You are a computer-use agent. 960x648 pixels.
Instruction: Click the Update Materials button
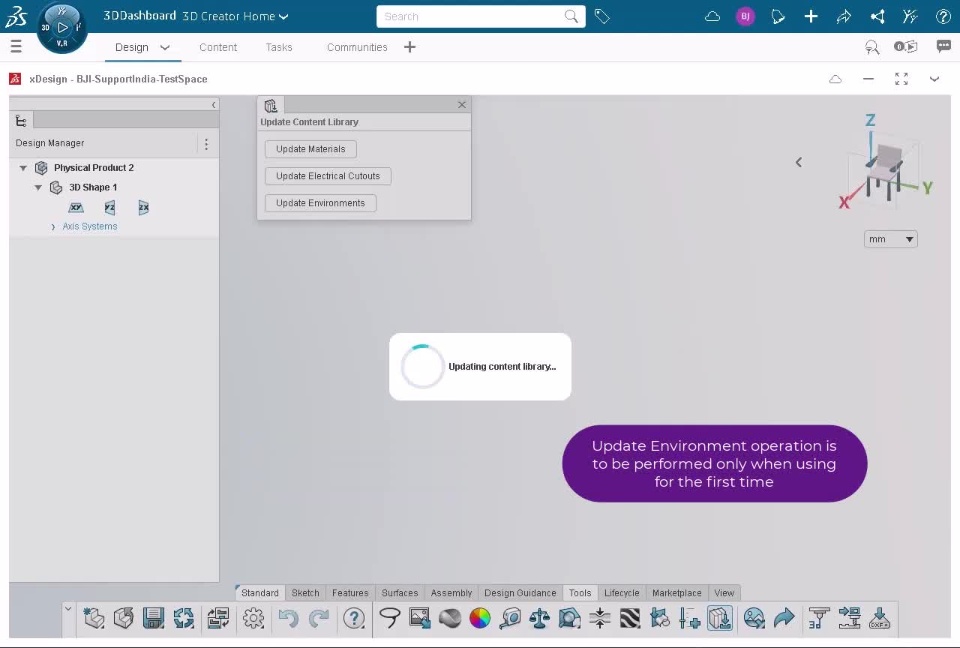pyautogui.click(x=310, y=149)
